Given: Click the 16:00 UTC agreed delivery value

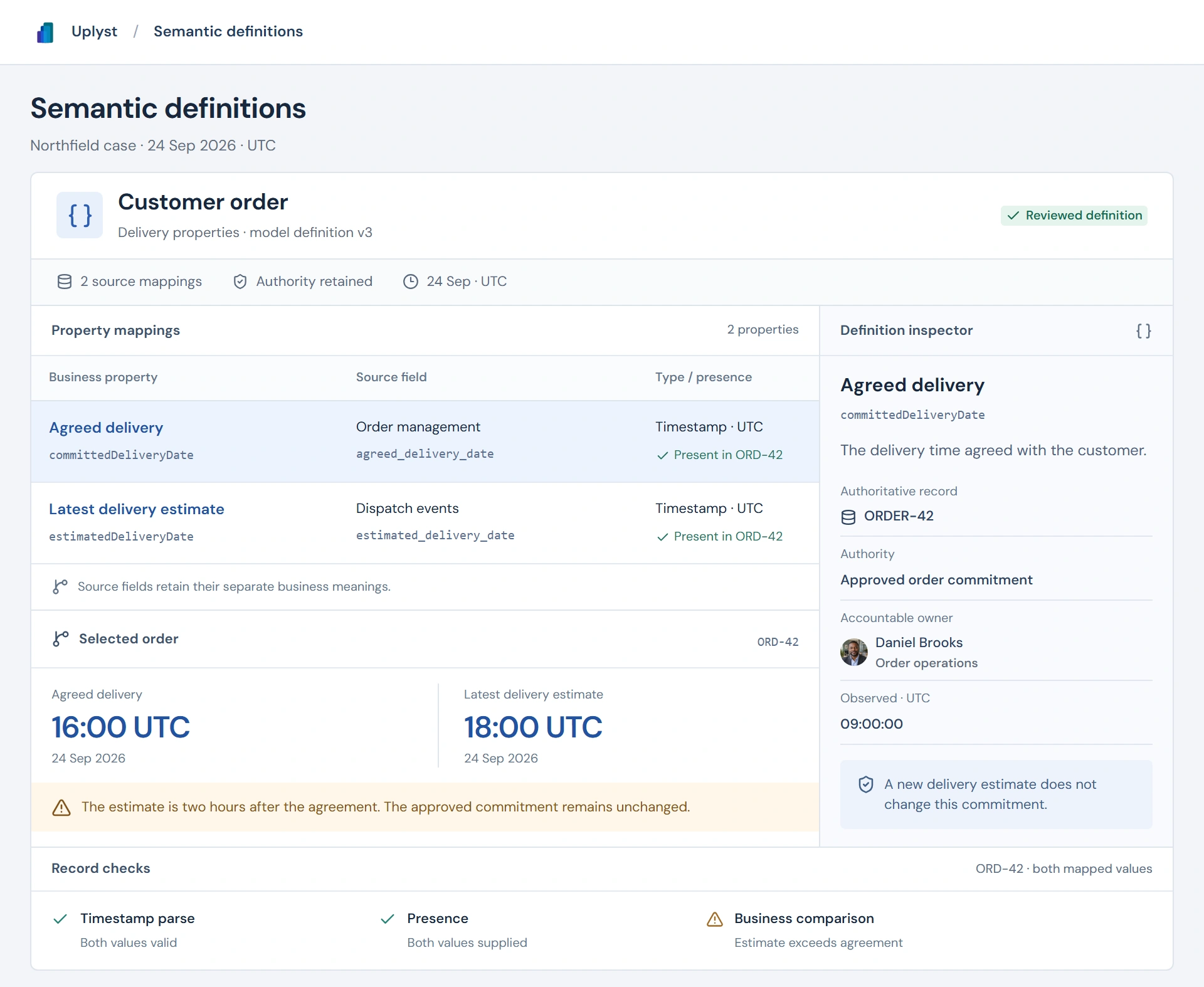Looking at the screenshot, I should point(120,727).
